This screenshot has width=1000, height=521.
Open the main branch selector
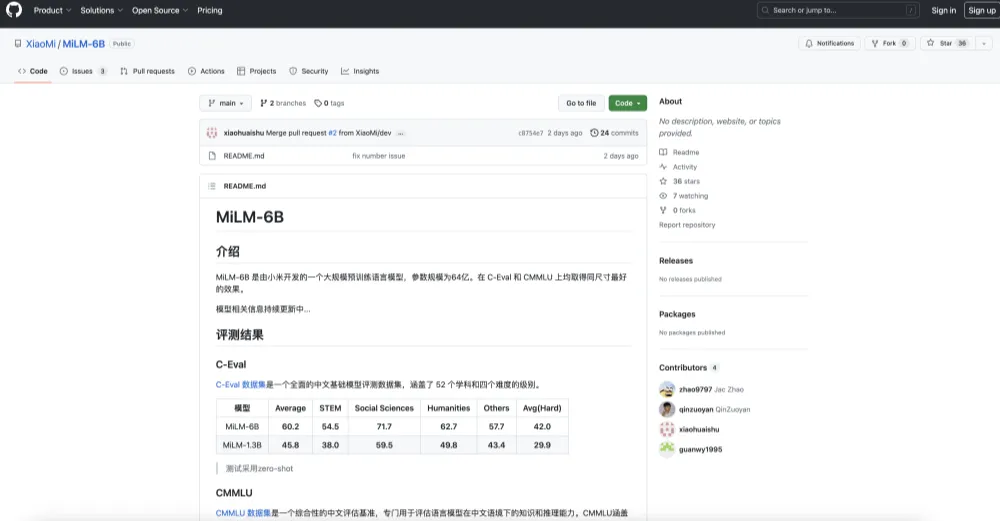coord(226,103)
